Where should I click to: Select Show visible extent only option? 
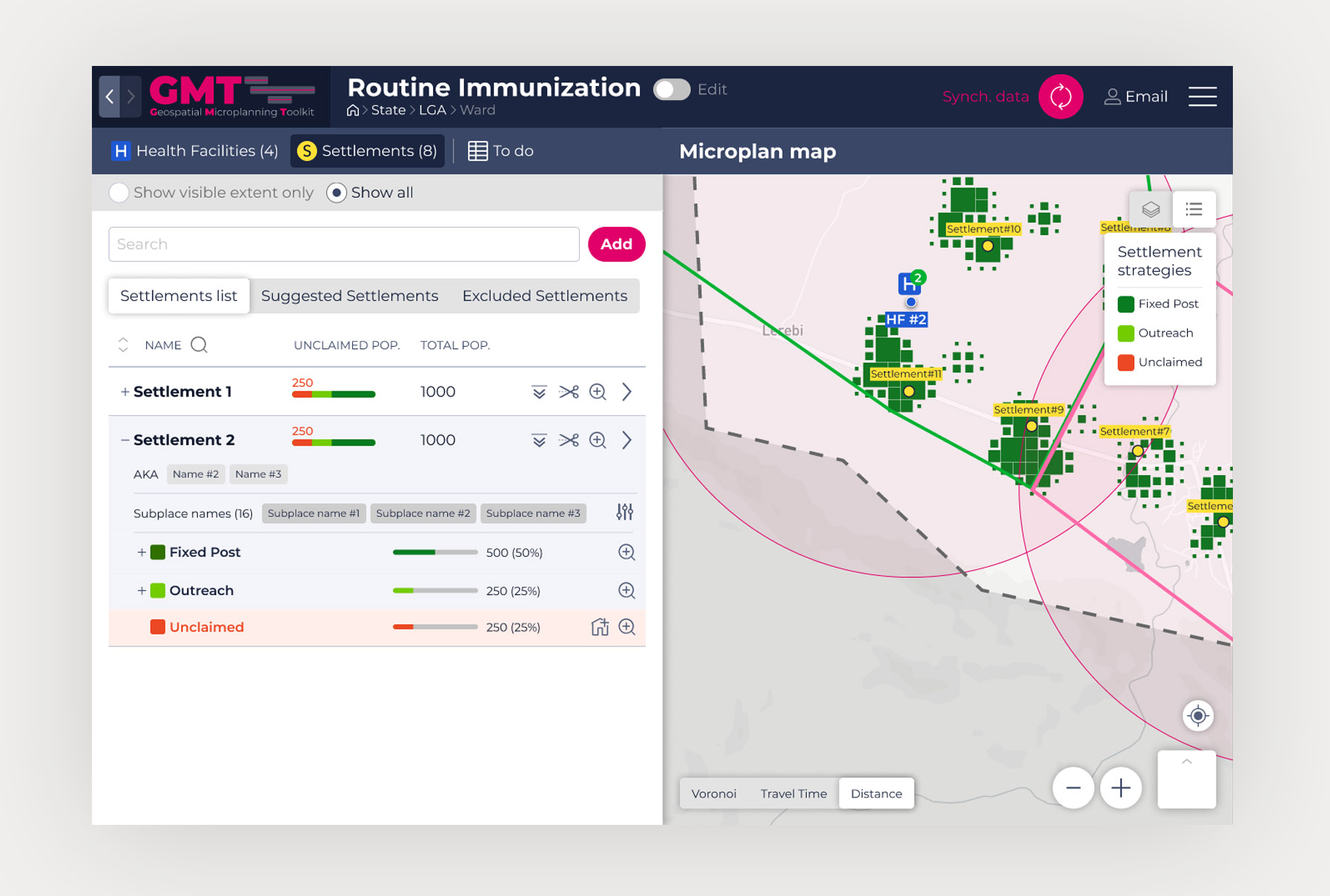tap(119, 193)
